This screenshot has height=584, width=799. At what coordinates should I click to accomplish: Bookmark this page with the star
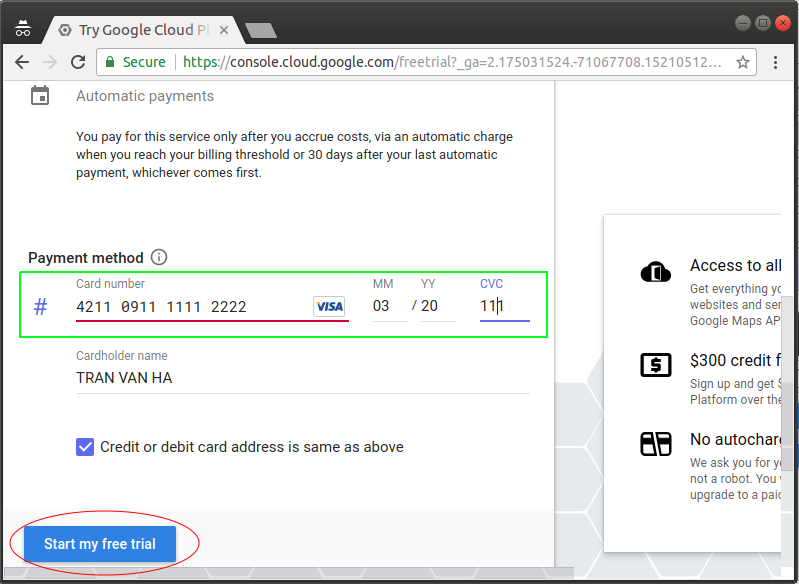coord(743,62)
